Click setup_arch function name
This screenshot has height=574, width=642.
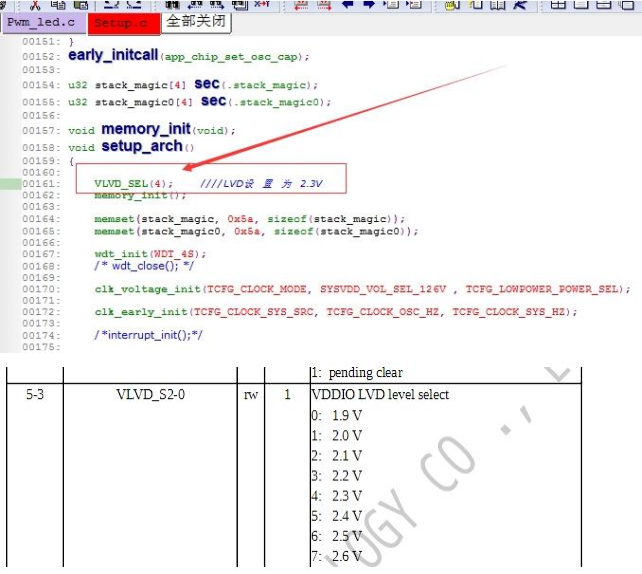142,146
